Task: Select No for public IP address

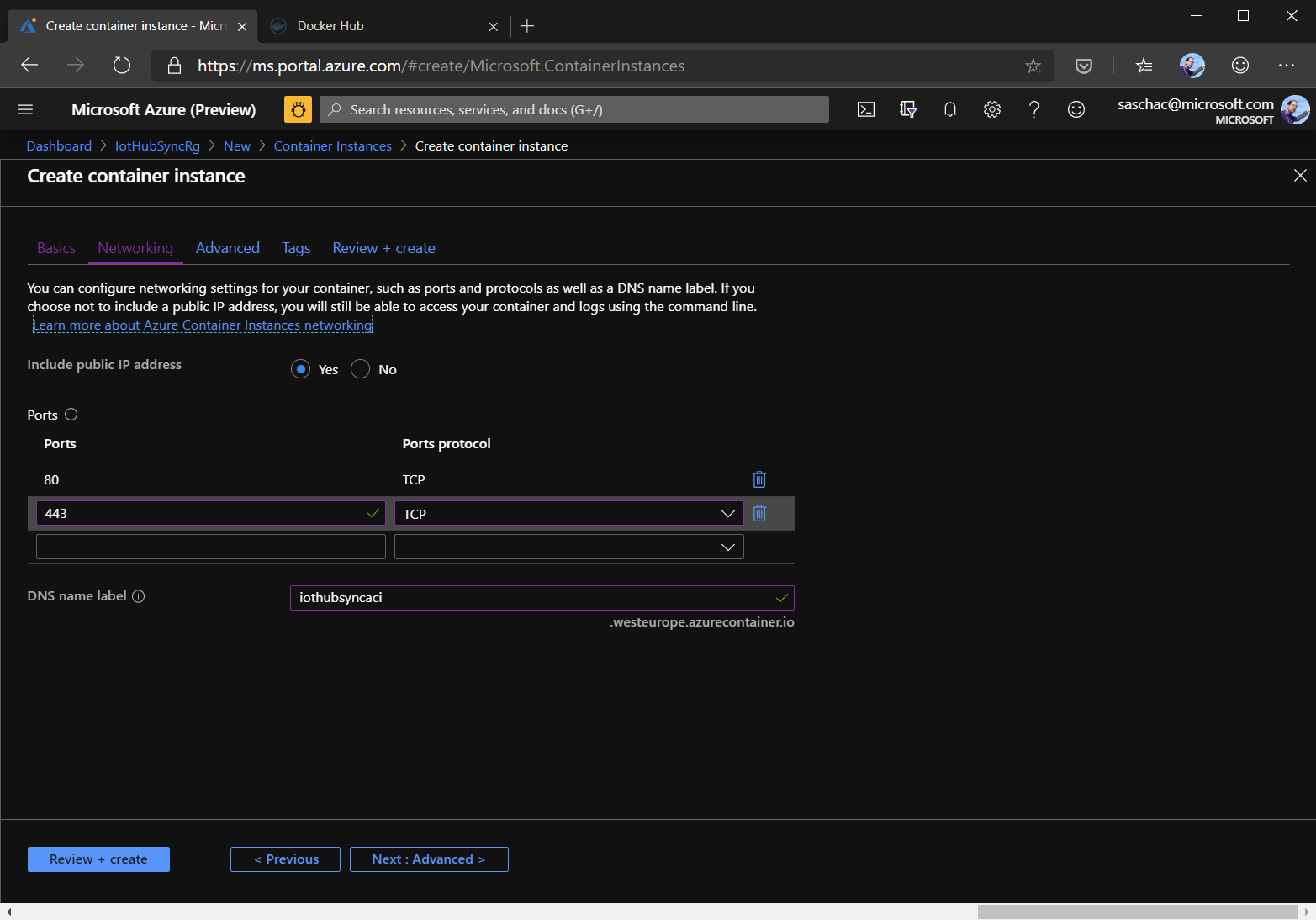Action: (361, 369)
